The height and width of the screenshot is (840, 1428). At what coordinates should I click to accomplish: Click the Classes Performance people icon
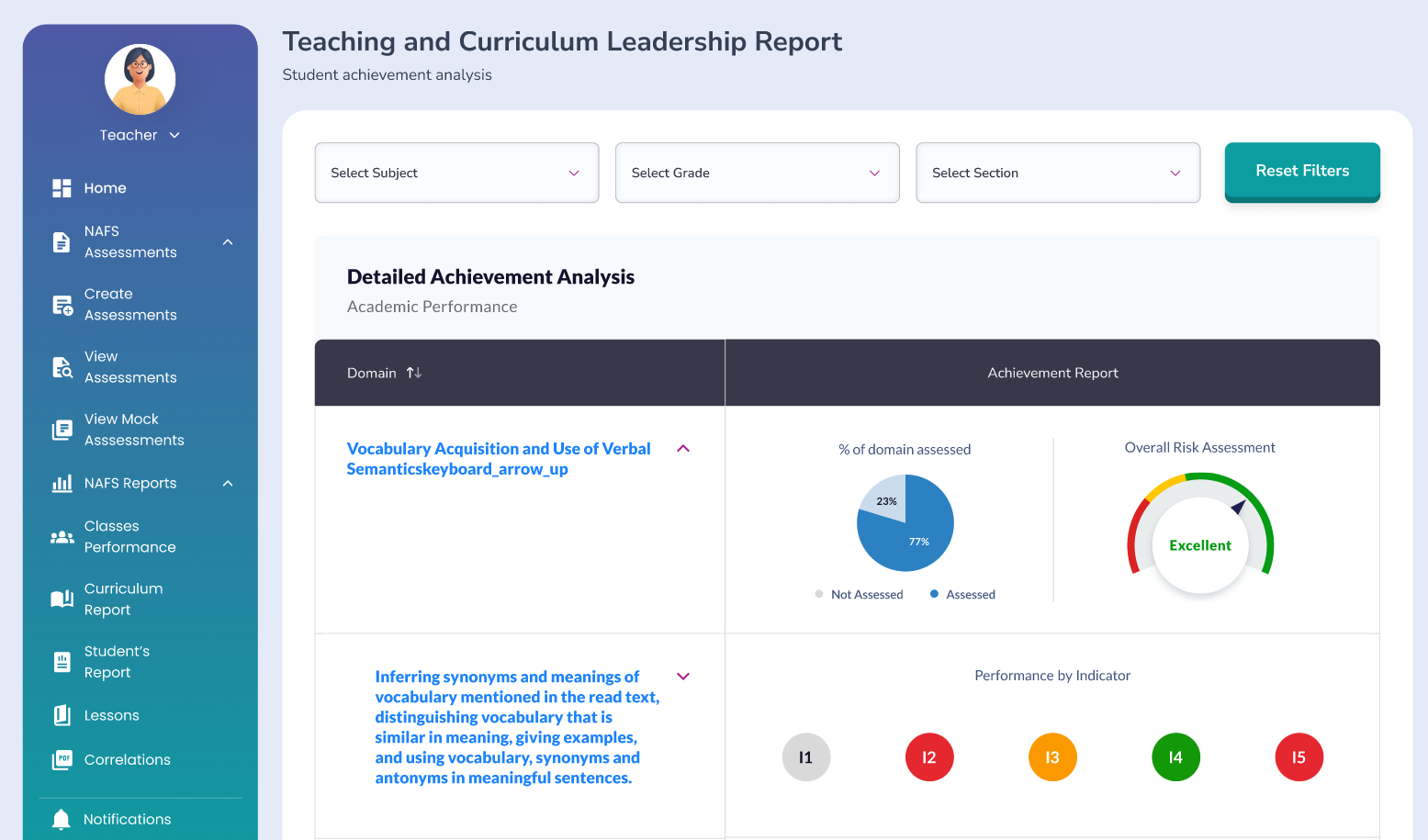point(62,537)
